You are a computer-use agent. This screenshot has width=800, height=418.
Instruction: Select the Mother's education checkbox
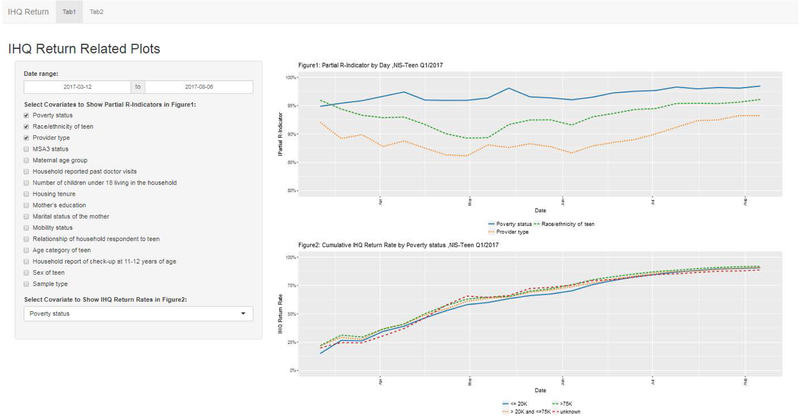pyautogui.click(x=26, y=207)
